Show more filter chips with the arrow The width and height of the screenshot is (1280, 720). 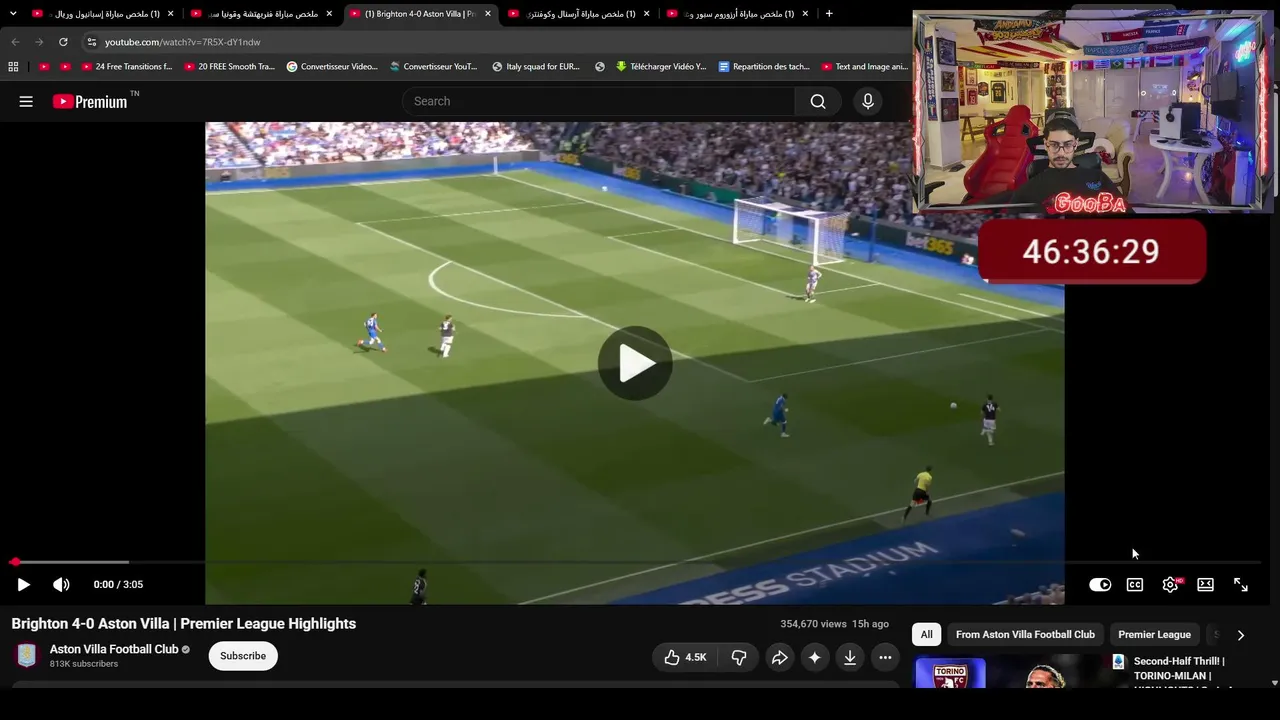pyautogui.click(x=1241, y=635)
